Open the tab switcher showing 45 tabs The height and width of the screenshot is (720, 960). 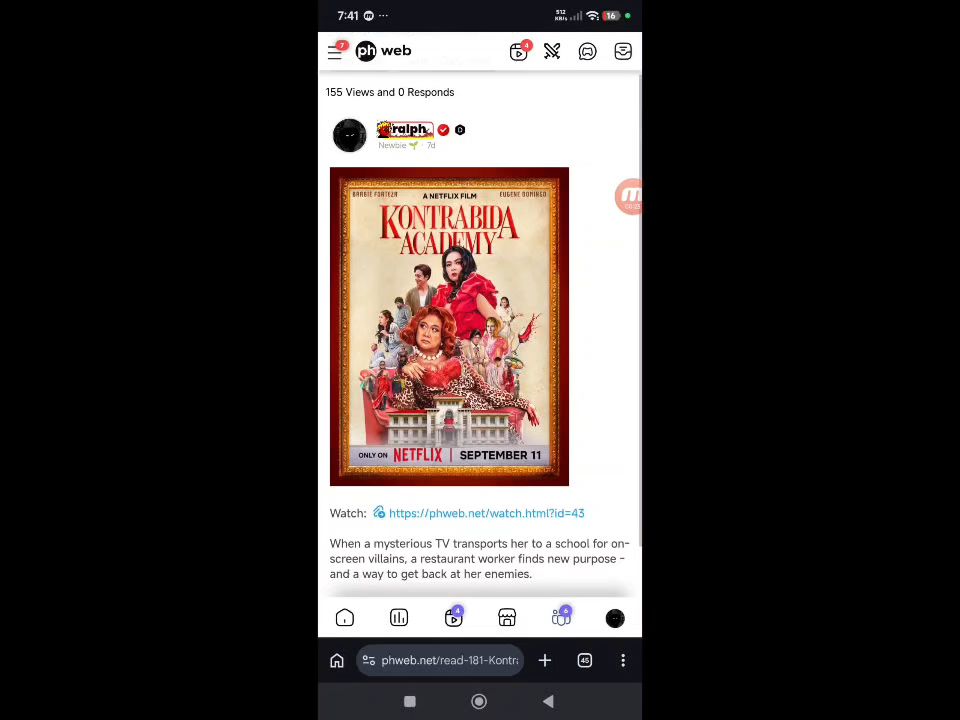[x=585, y=661]
